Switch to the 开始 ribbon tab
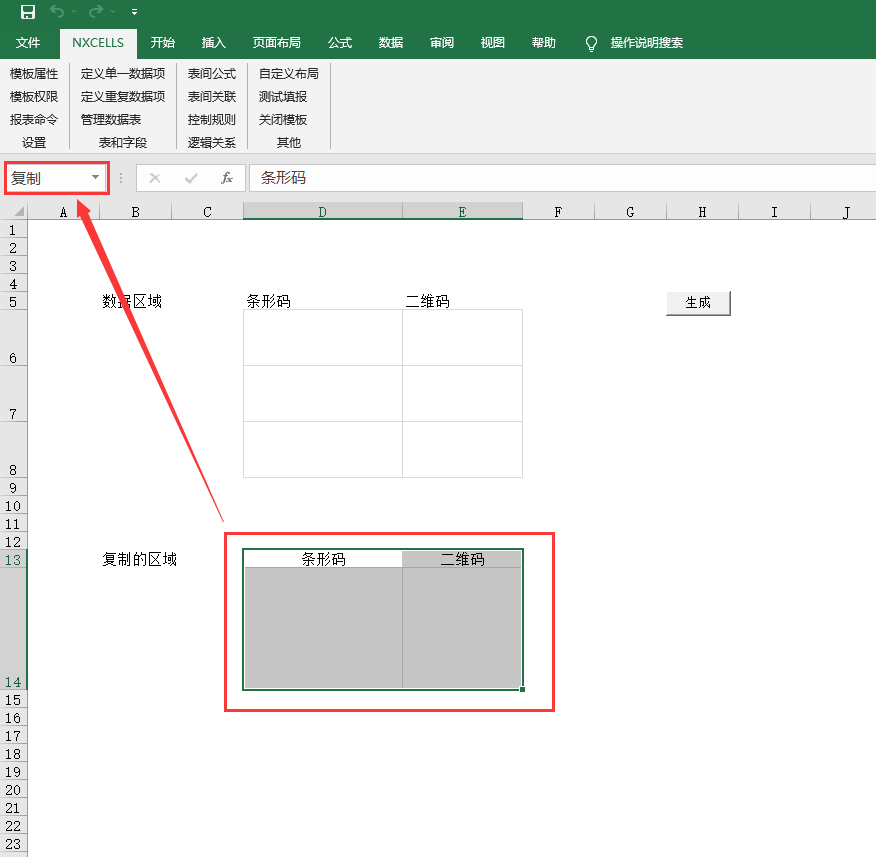This screenshot has width=876, height=857. pos(163,43)
